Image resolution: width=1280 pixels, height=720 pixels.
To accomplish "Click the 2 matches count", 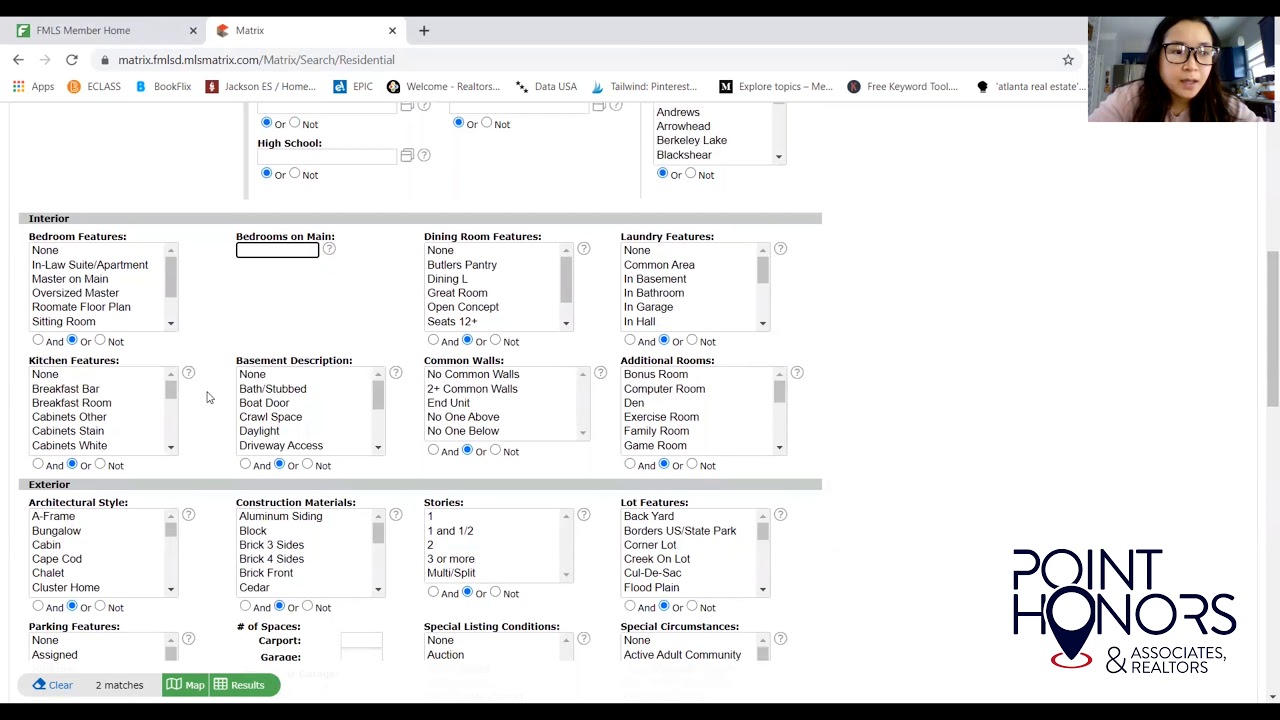I will pos(119,685).
